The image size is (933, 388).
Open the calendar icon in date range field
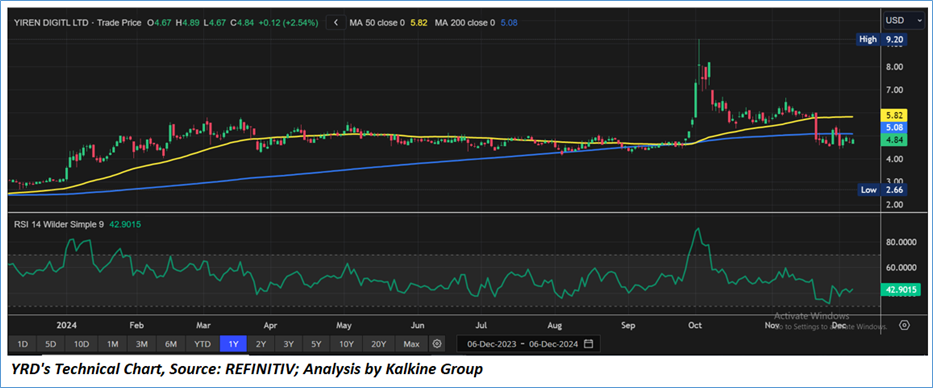[x=588, y=344]
